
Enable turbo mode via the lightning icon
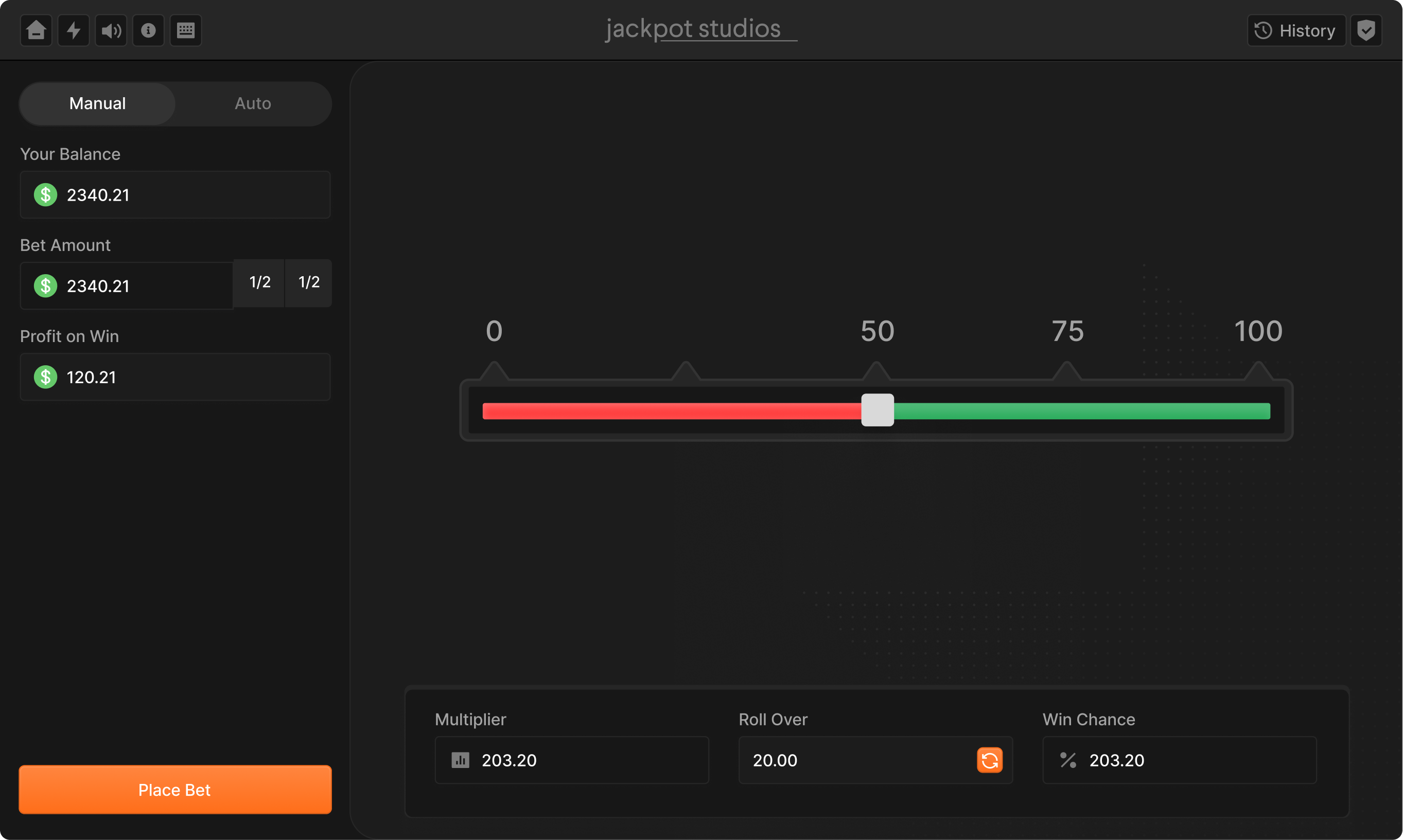click(73, 30)
